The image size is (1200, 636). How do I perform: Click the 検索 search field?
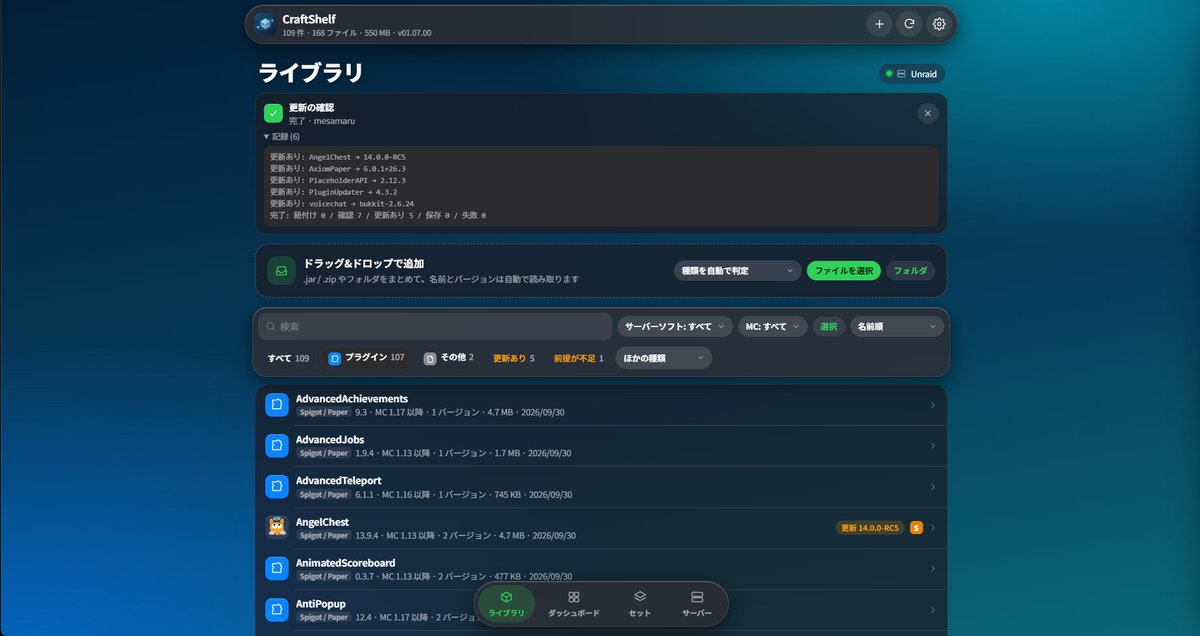point(435,326)
